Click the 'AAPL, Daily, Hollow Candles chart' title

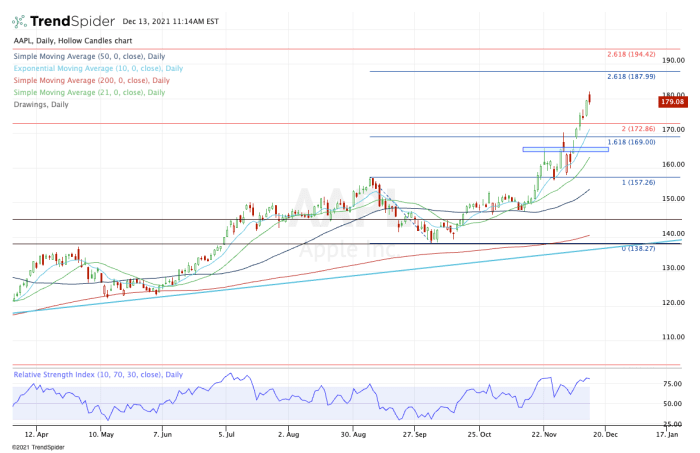pyautogui.click(x=73, y=41)
